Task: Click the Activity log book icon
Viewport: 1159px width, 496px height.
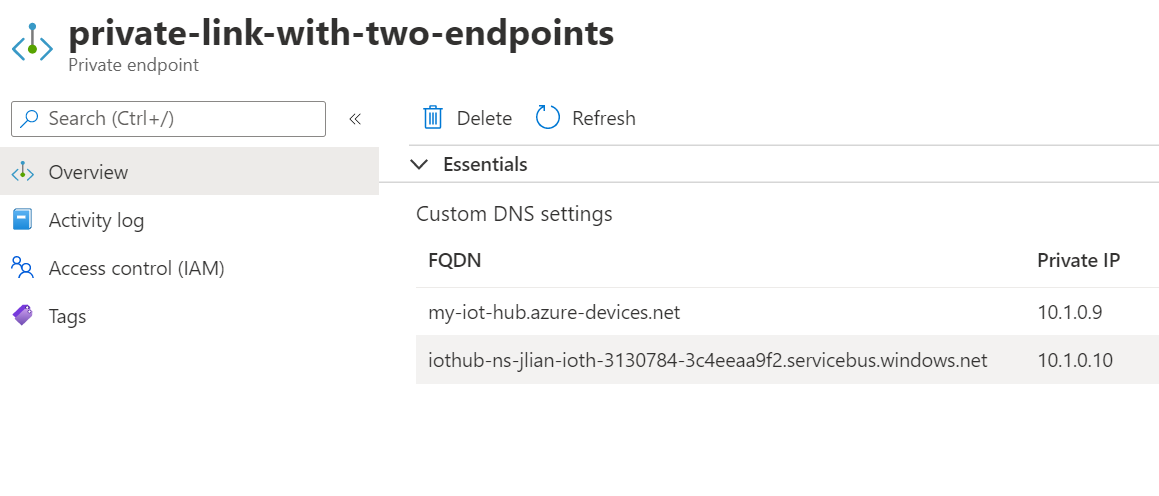Action: [x=22, y=220]
